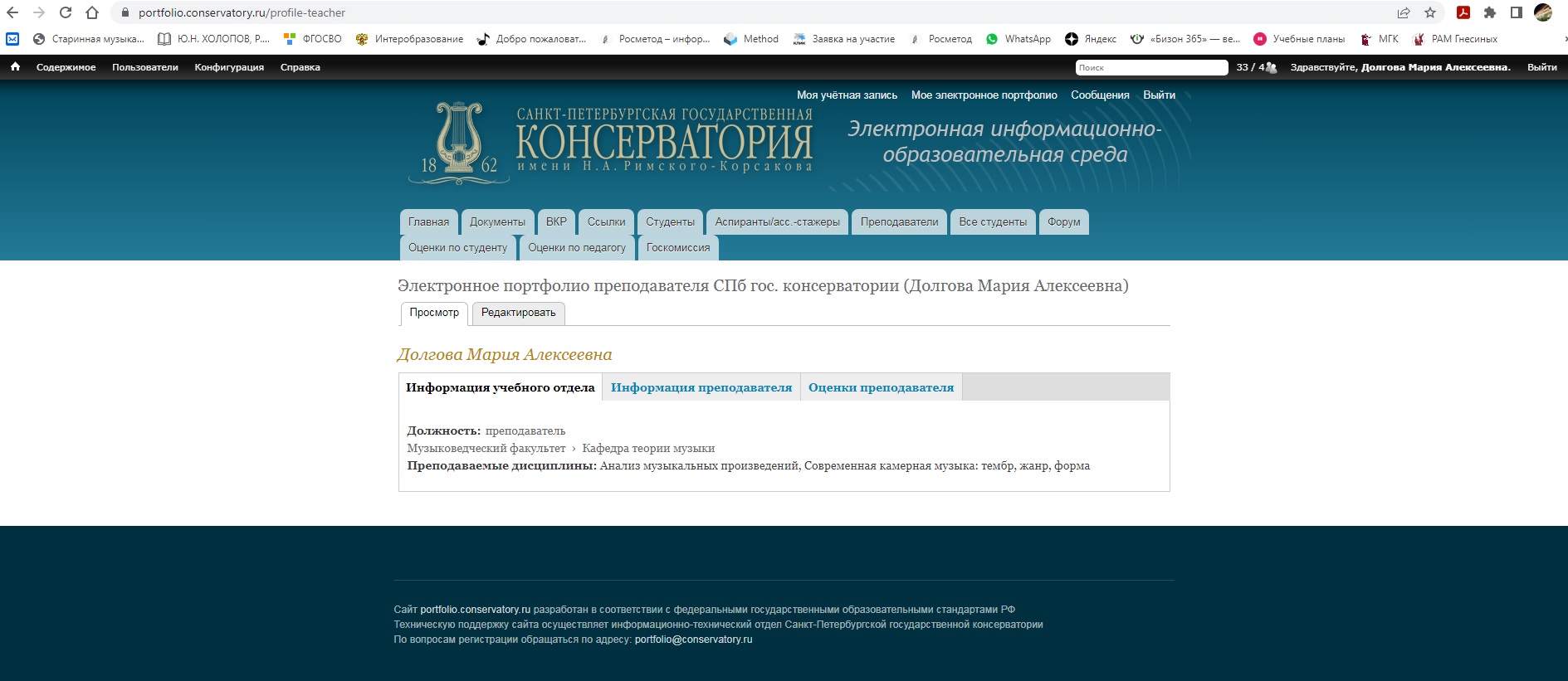
Task: Go to the Преподаватели navigation button
Action: (x=899, y=221)
